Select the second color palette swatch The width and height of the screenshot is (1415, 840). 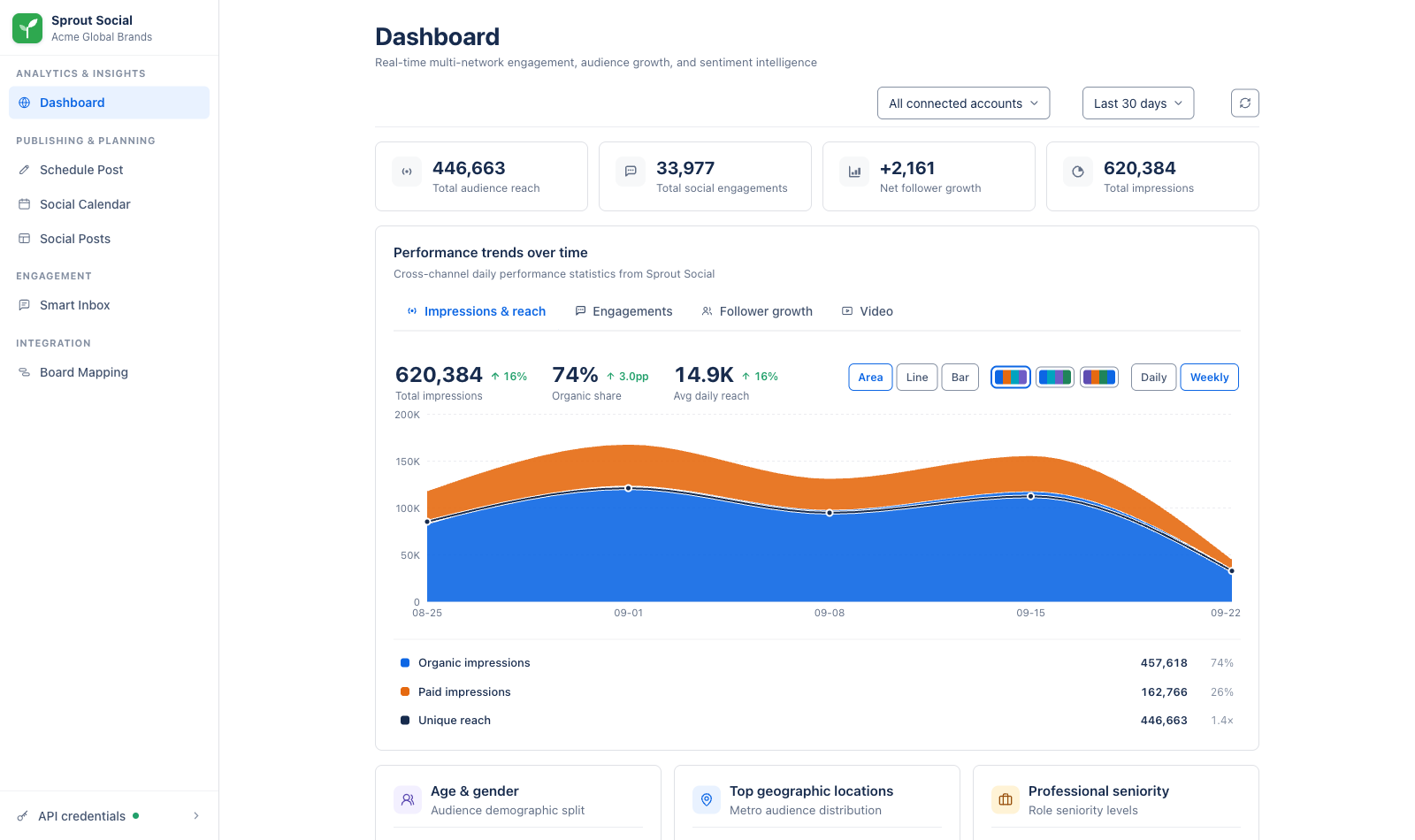(1055, 378)
